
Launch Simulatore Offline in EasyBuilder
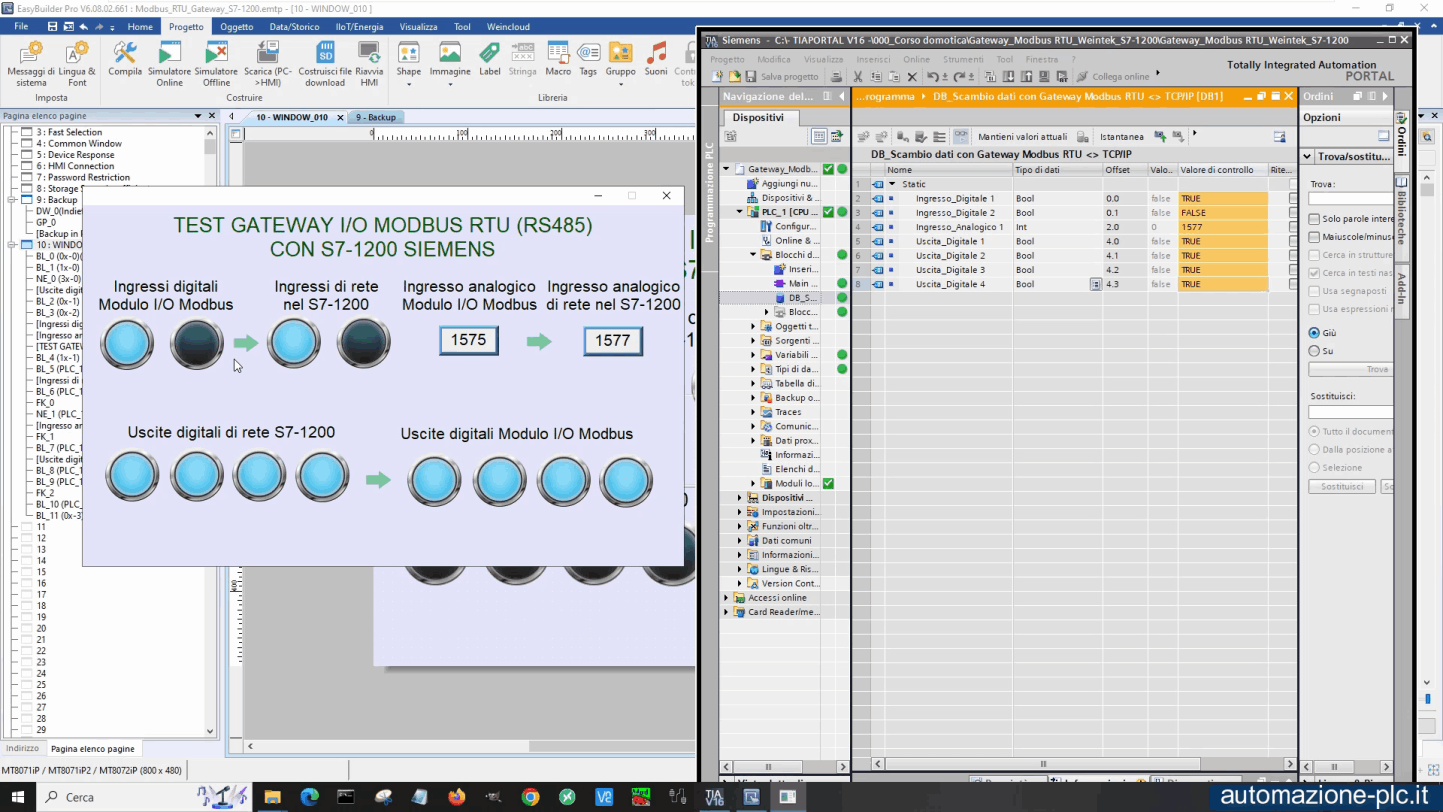point(216,63)
